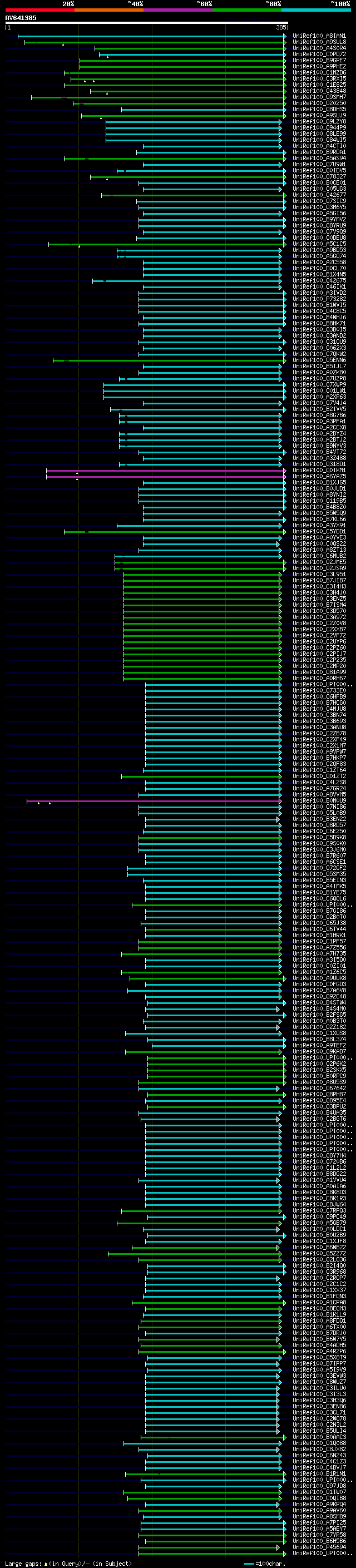Select the UniRef100_Q8YRU9 label
Image resolution: width=356 pixels, height=1568 pixels.
(319, 225)
